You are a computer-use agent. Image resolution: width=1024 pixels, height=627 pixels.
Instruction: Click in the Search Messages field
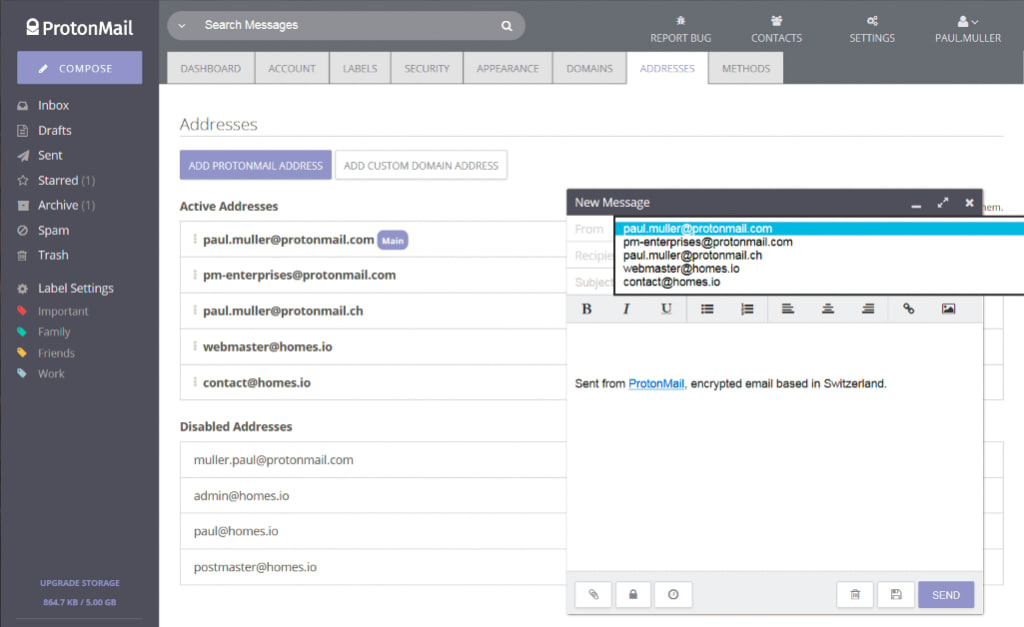(346, 25)
